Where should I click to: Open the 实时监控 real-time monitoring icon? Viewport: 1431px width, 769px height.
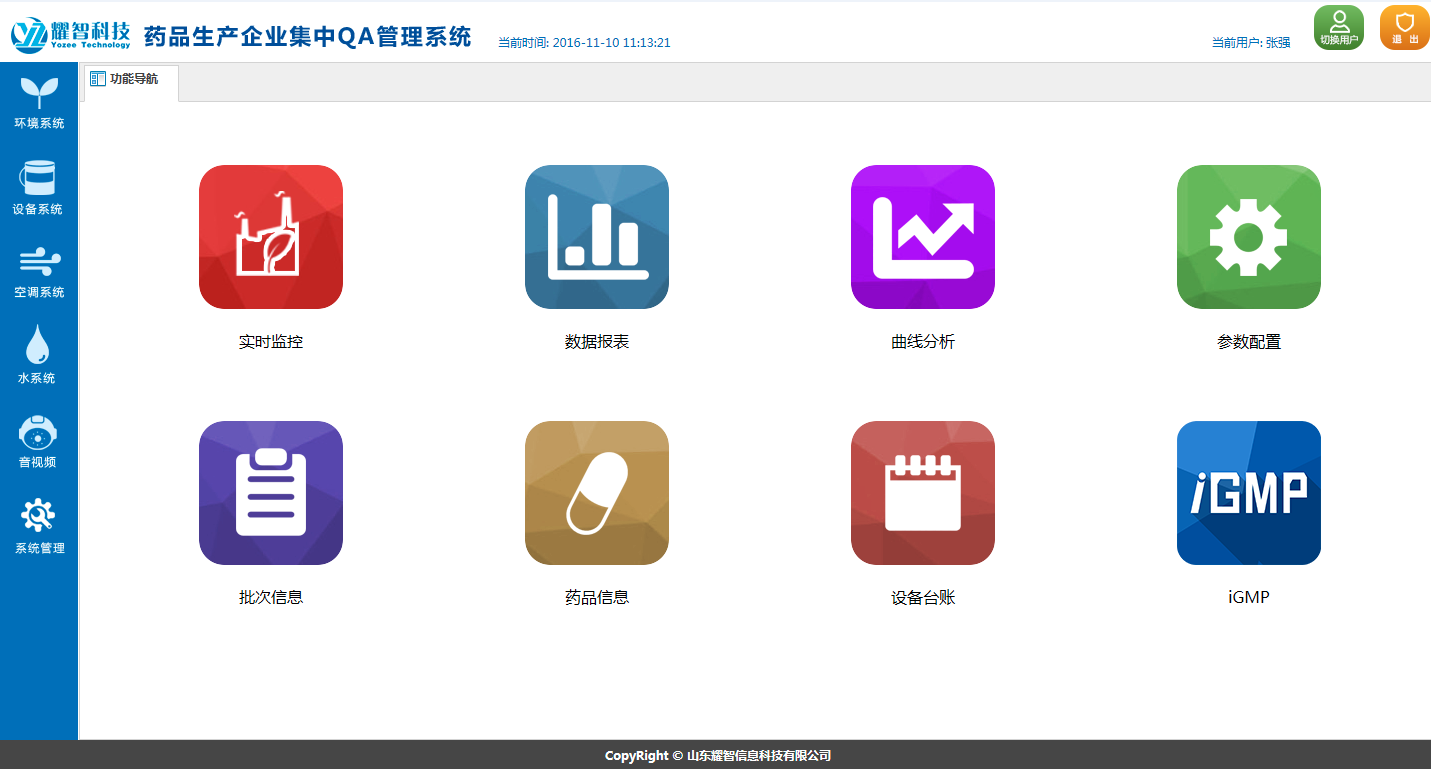[x=271, y=237]
